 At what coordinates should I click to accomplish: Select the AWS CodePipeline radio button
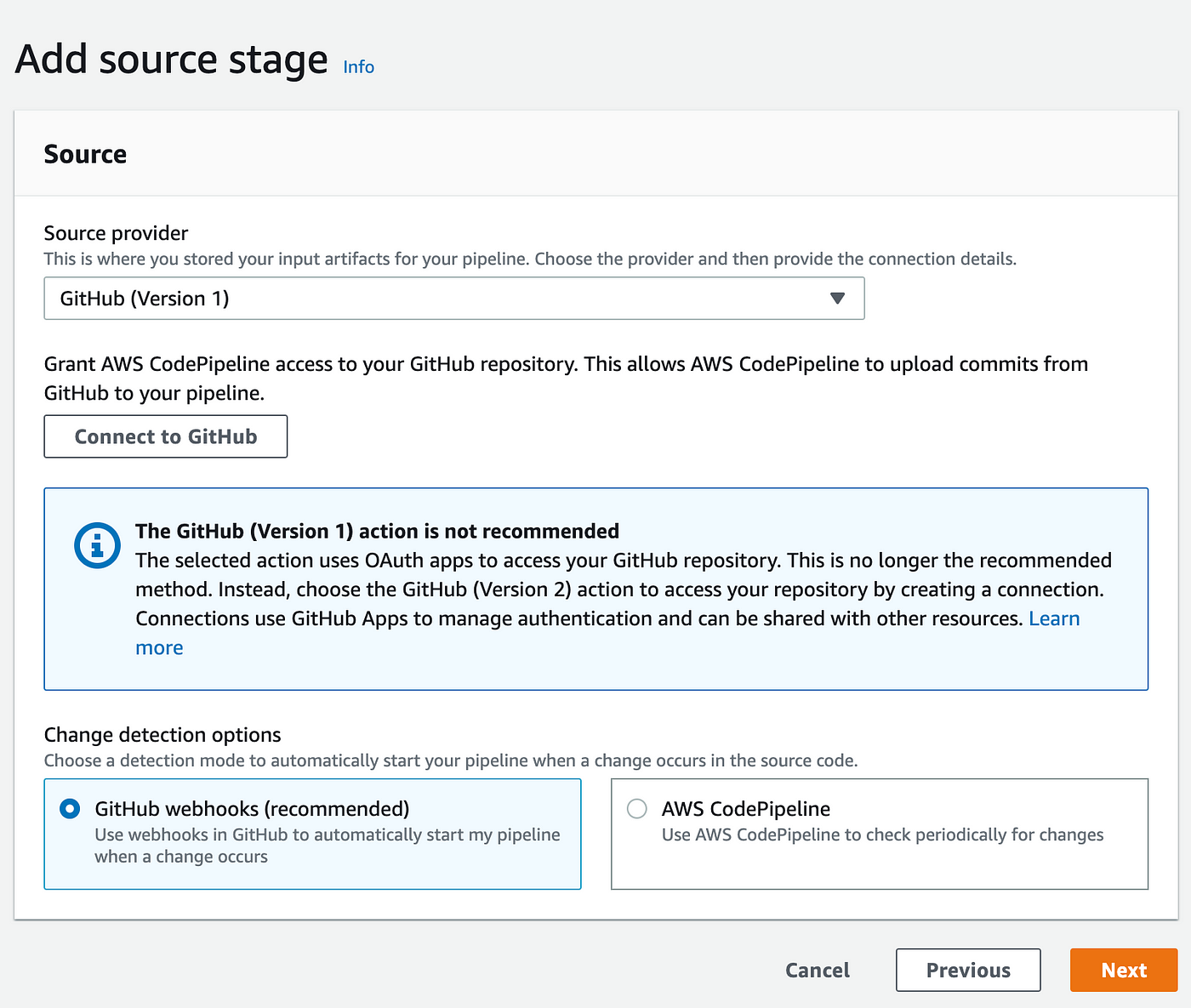(x=637, y=809)
